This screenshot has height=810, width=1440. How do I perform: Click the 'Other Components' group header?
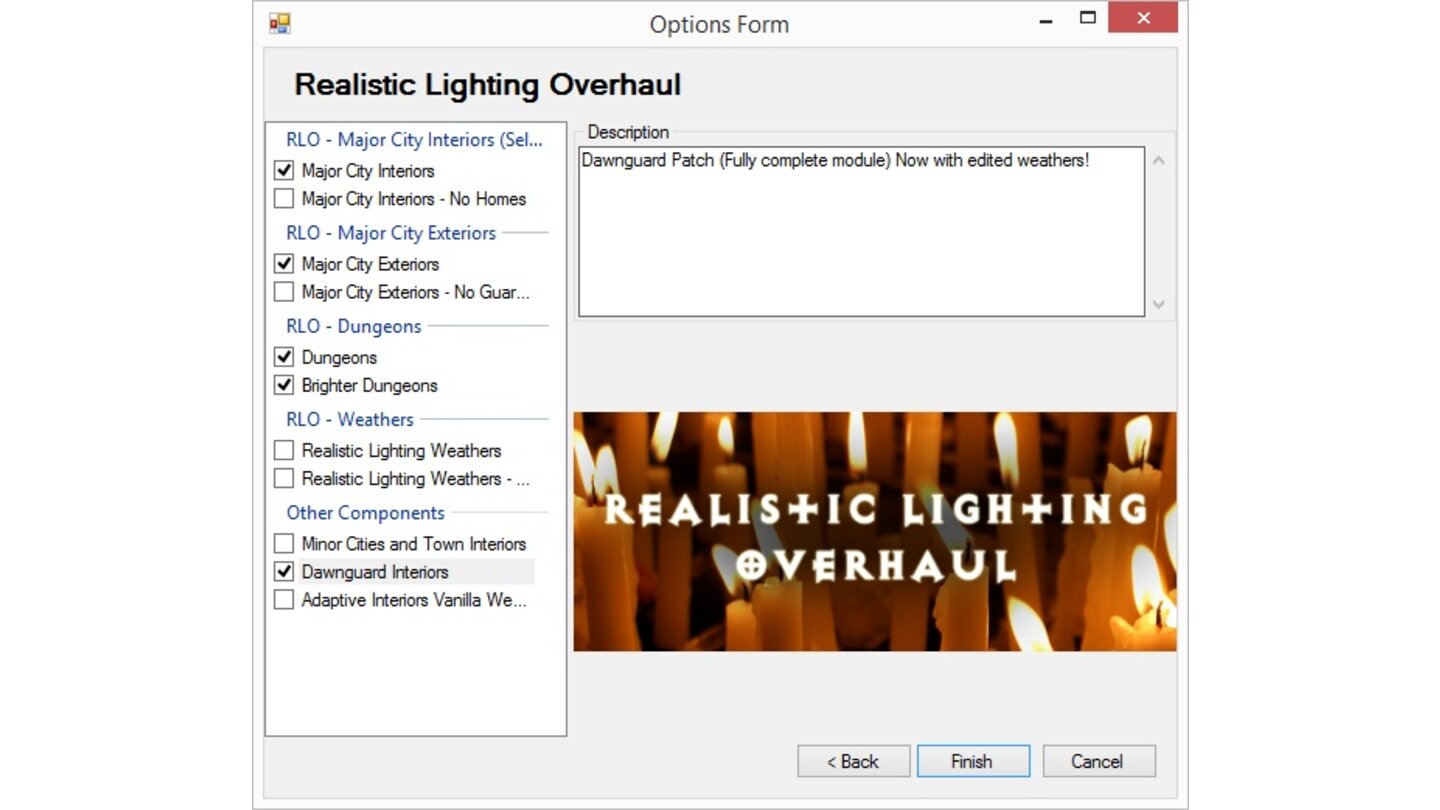365,512
